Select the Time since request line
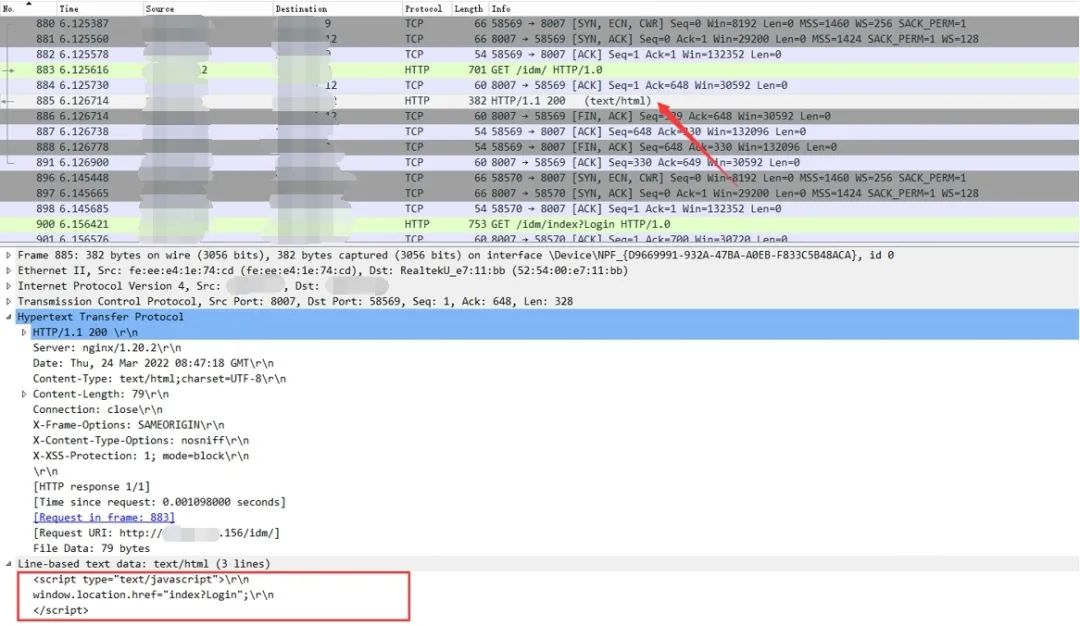The height and width of the screenshot is (626, 1080). coord(159,502)
